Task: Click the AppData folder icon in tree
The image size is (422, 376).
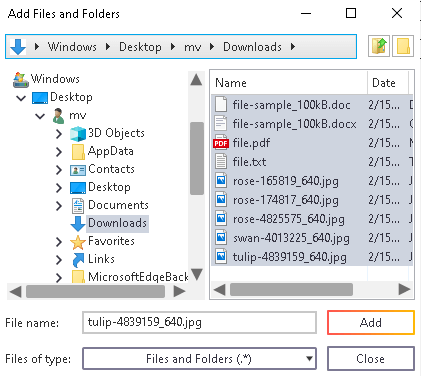Action: (x=78, y=152)
